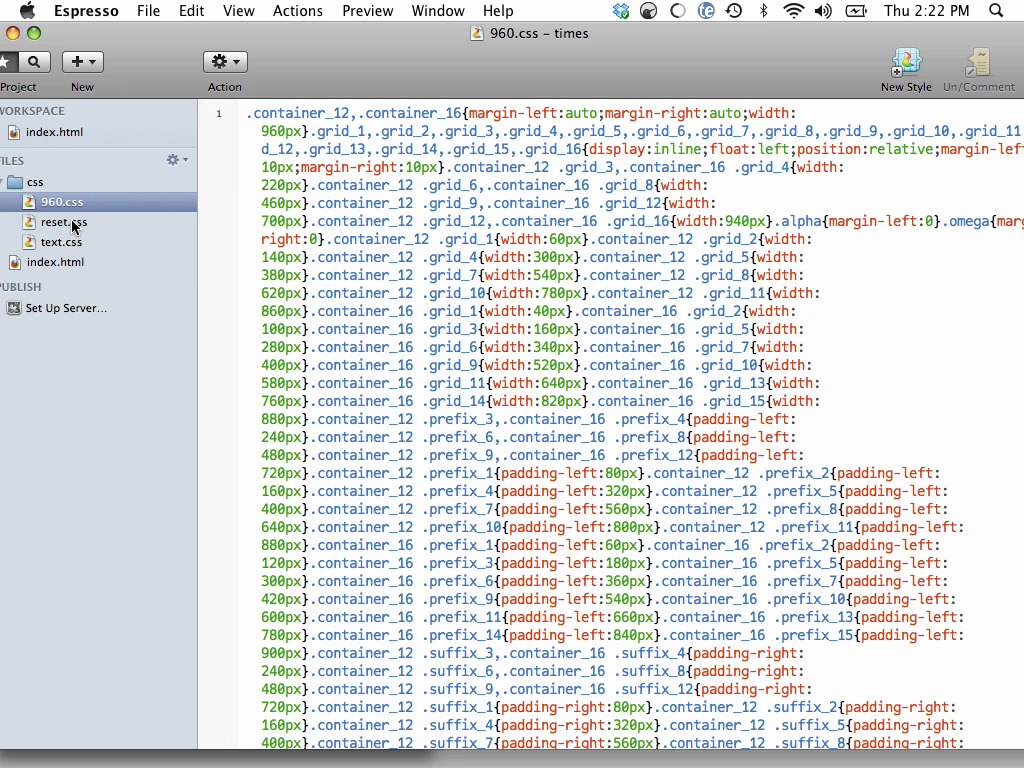Viewport: 1024px width, 768px height.
Task: Click the Time Machine menu bar icon
Action: [x=734, y=10]
